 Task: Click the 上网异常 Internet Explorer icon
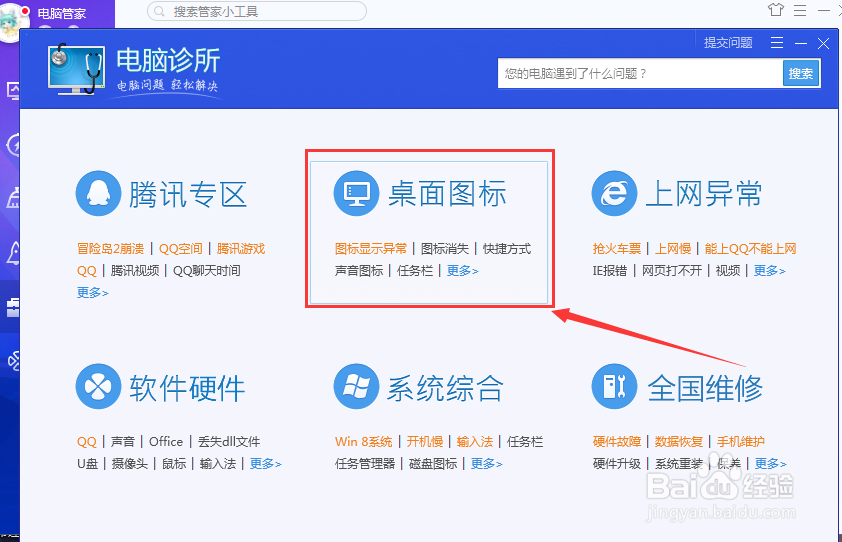tap(614, 193)
